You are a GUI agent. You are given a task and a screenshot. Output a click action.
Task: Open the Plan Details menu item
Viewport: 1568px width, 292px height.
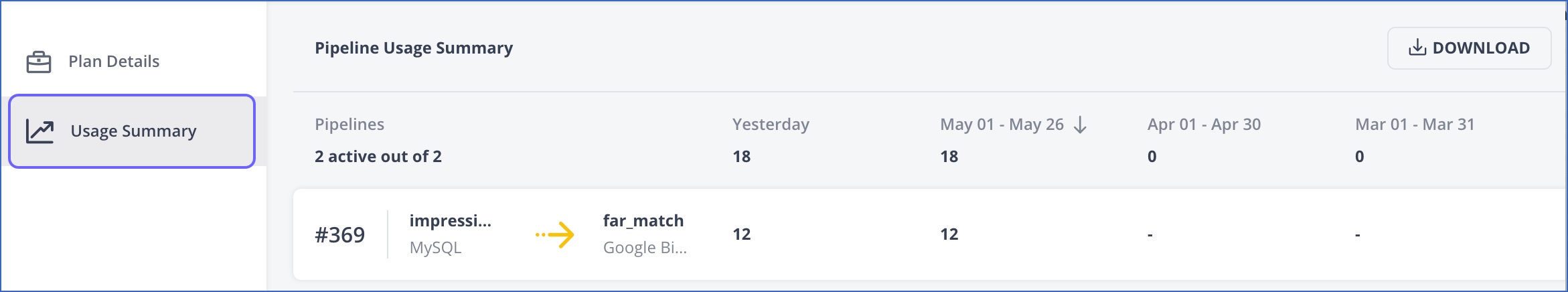tap(114, 62)
